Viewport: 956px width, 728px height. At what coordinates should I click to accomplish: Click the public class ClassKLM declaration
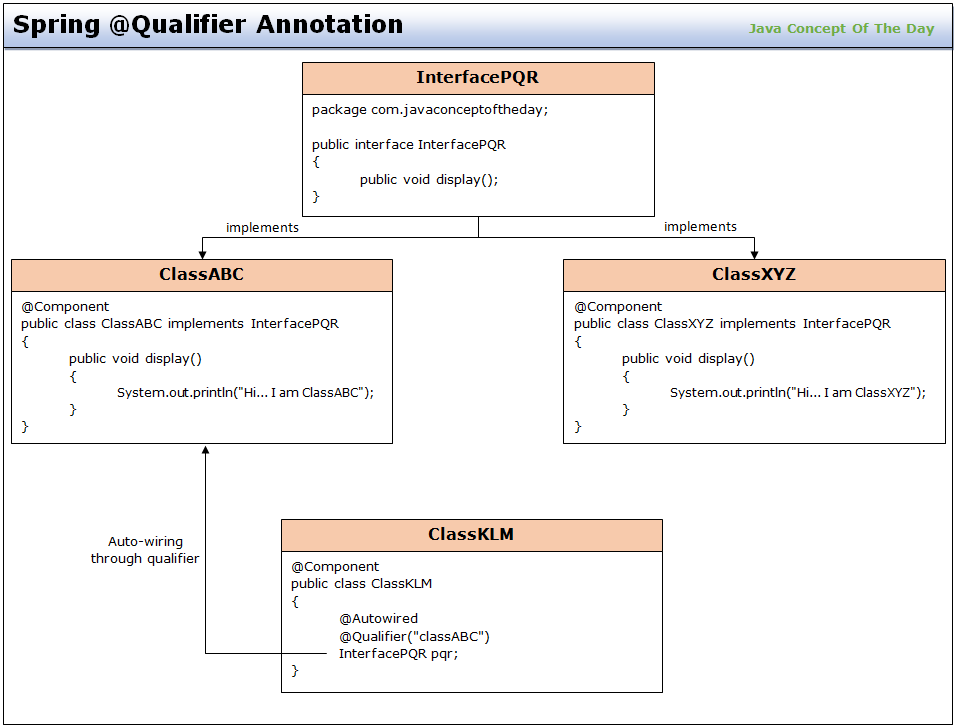(x=361, y=584)
